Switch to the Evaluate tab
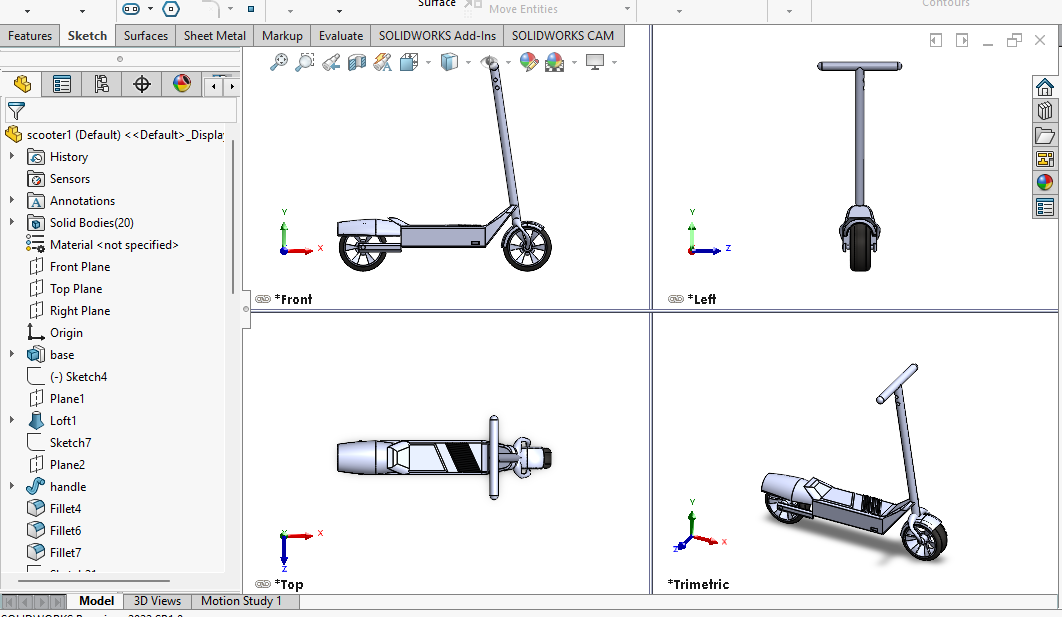Viewport: 1062px width, 617px height. point(341,36)
